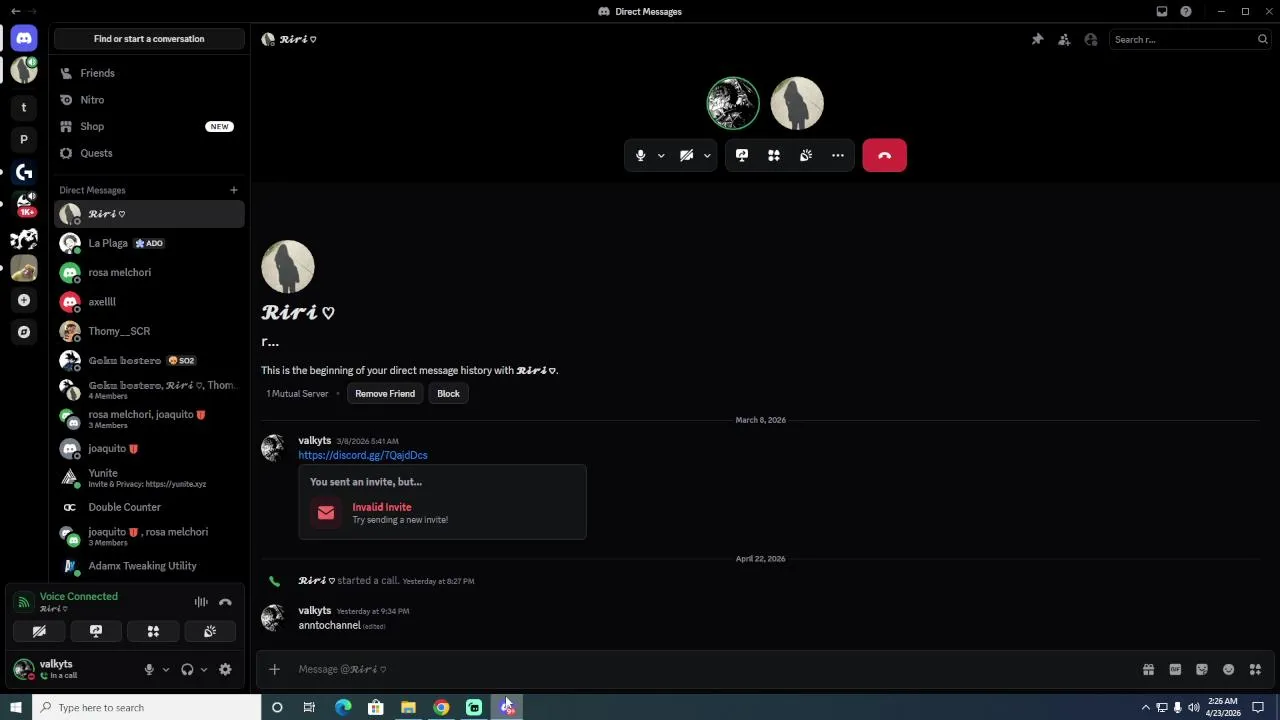Deafen with headphone icon in user panel
Screen dimensions: 1280x720
pyautogui.click(x=187, y=670)
